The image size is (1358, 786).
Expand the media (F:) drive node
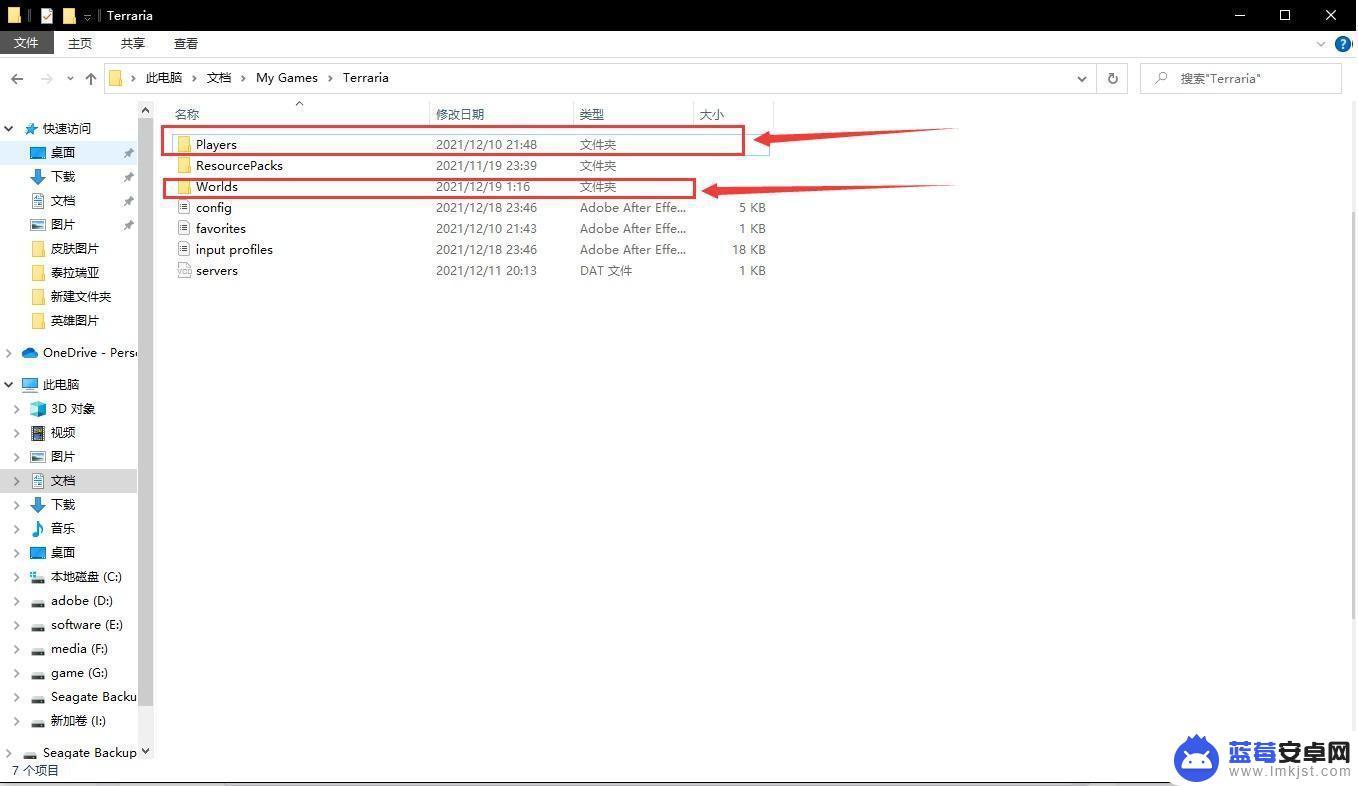tap(16, 648)
